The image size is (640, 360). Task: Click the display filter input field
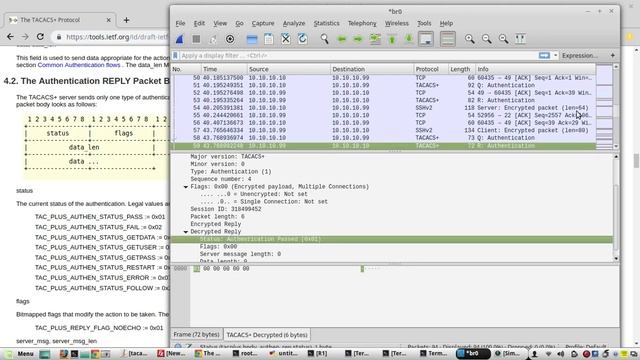point(358,56)
